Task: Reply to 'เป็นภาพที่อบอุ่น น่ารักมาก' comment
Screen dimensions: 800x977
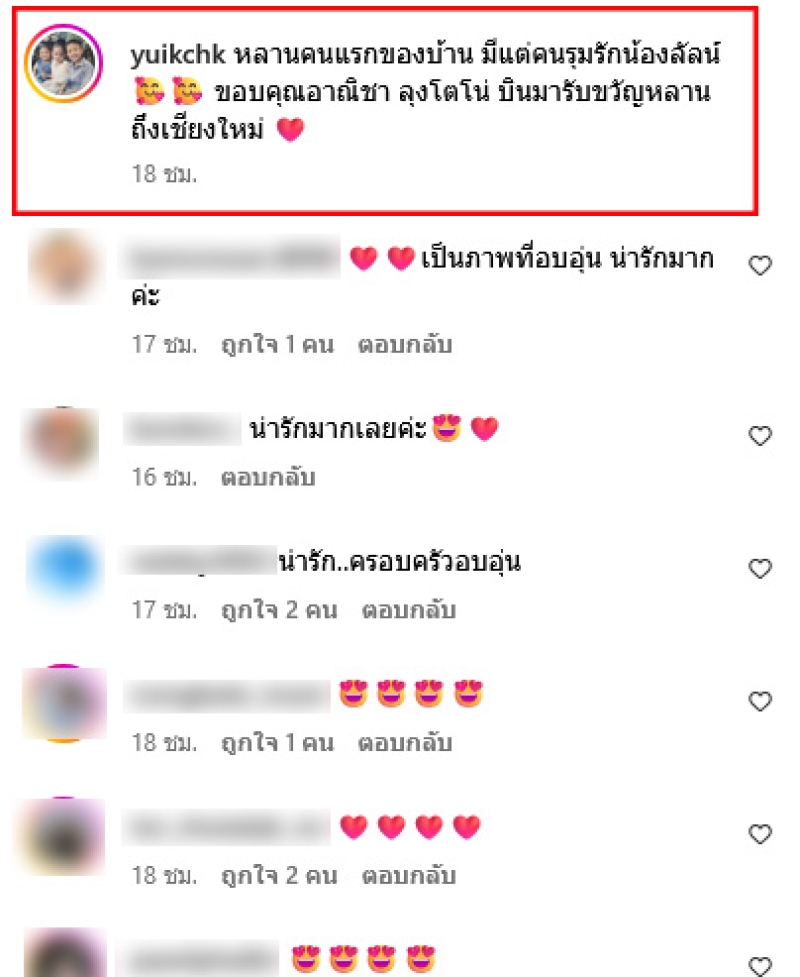Action: (405, 345)
